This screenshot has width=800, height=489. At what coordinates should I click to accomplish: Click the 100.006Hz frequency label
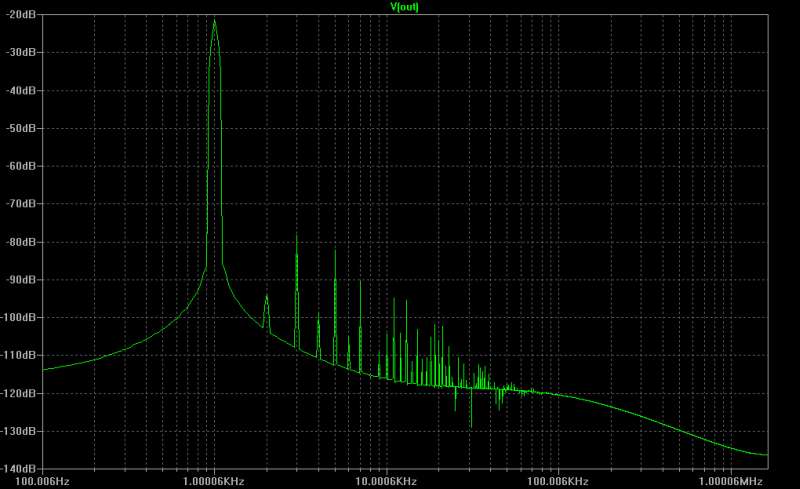point(42,481)
